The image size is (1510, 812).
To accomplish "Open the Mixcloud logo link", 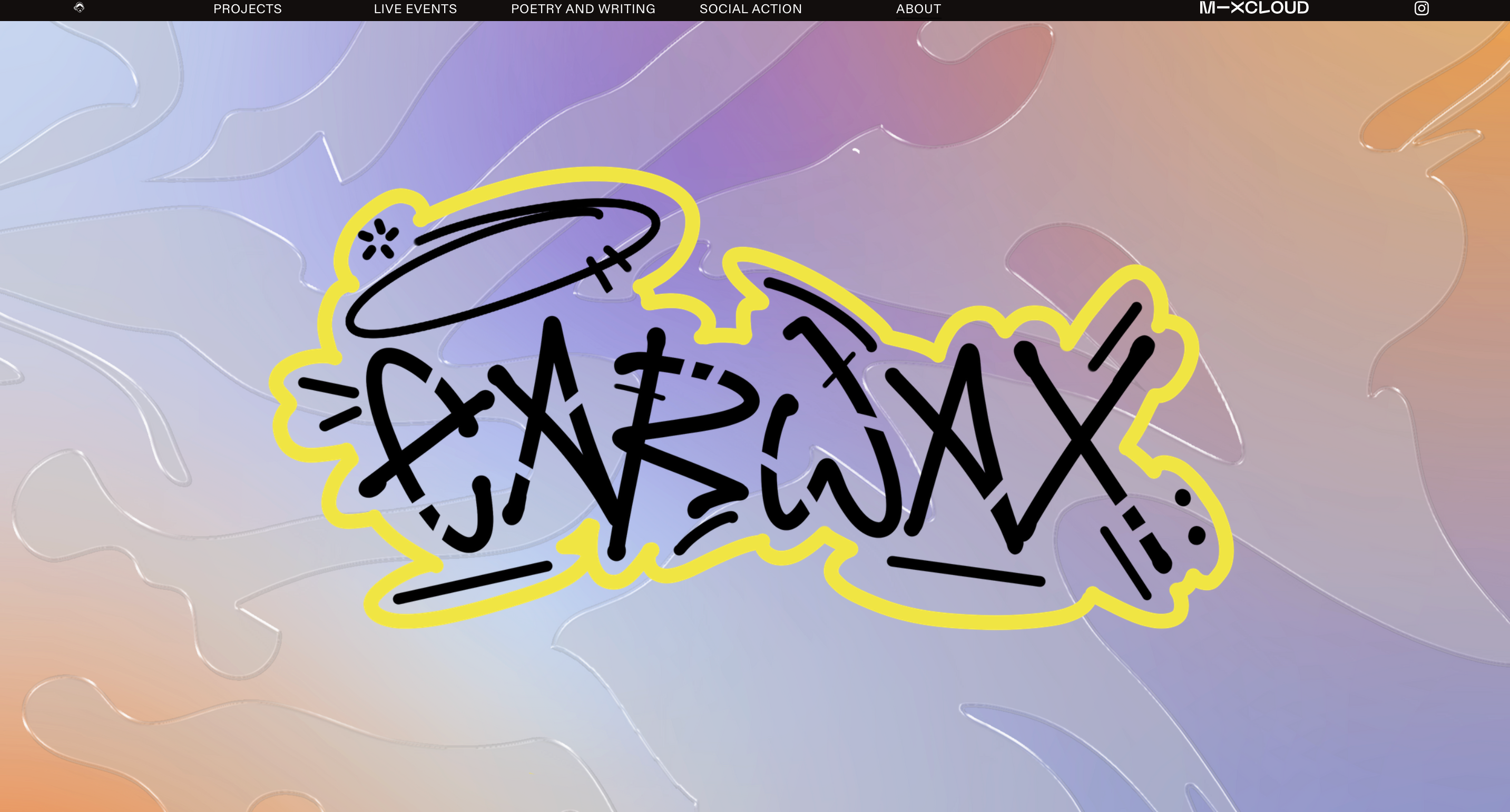I will pyautogui.click(x=1253, y=8).
